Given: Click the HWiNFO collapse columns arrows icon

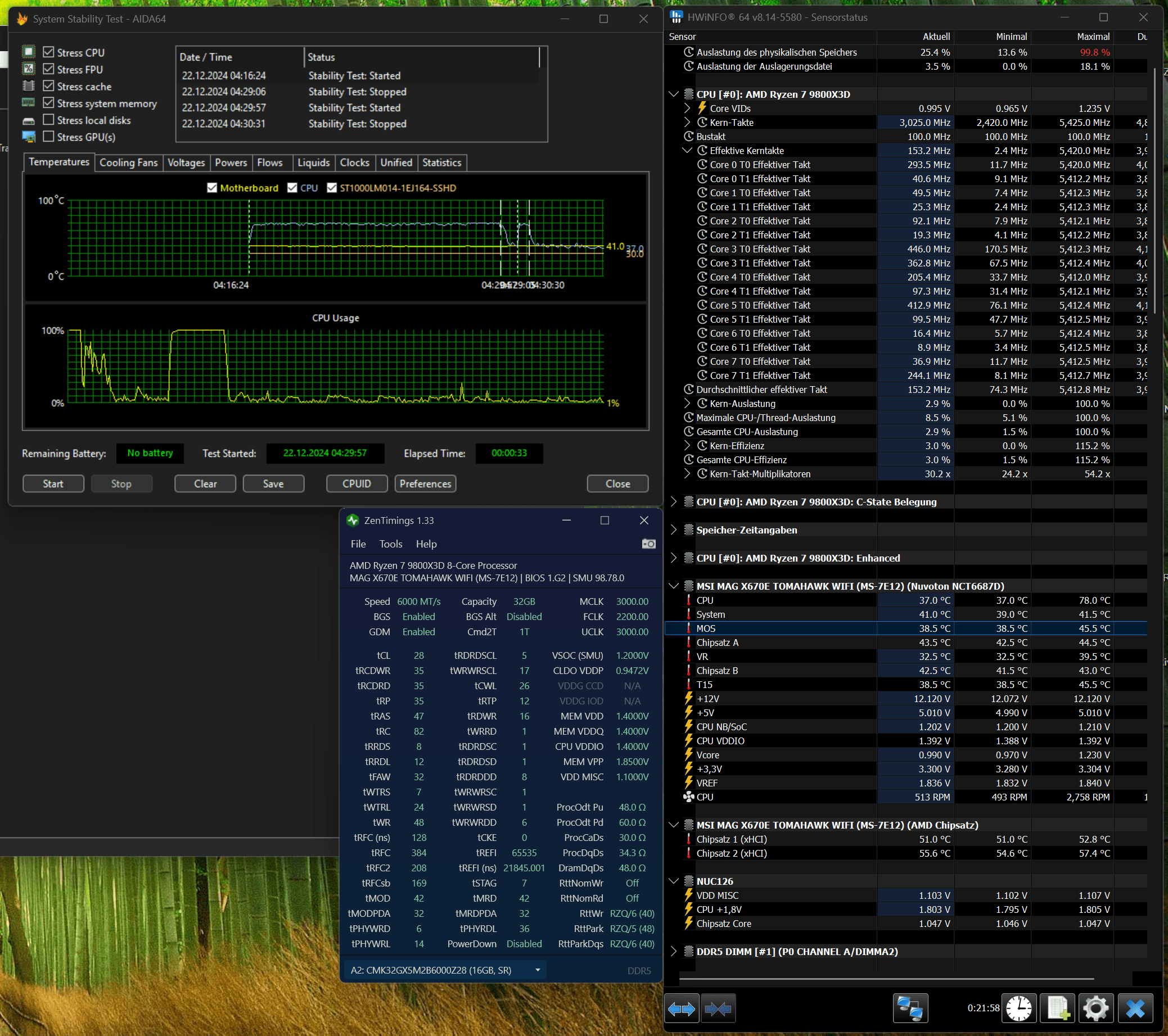Looking at the screenshot, I should click(x=718, y=1009).
